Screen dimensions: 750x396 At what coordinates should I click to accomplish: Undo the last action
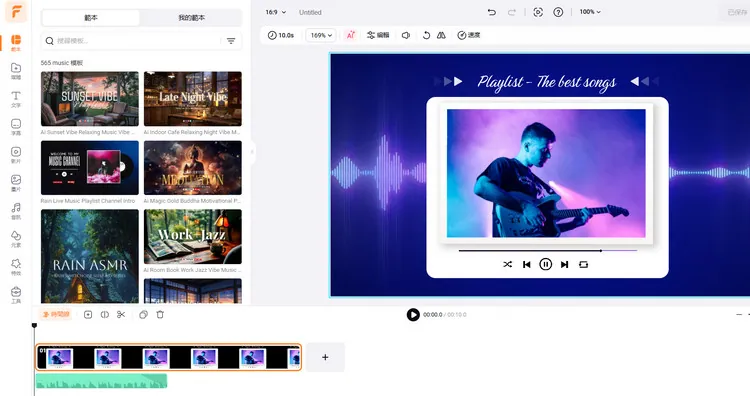492,12
